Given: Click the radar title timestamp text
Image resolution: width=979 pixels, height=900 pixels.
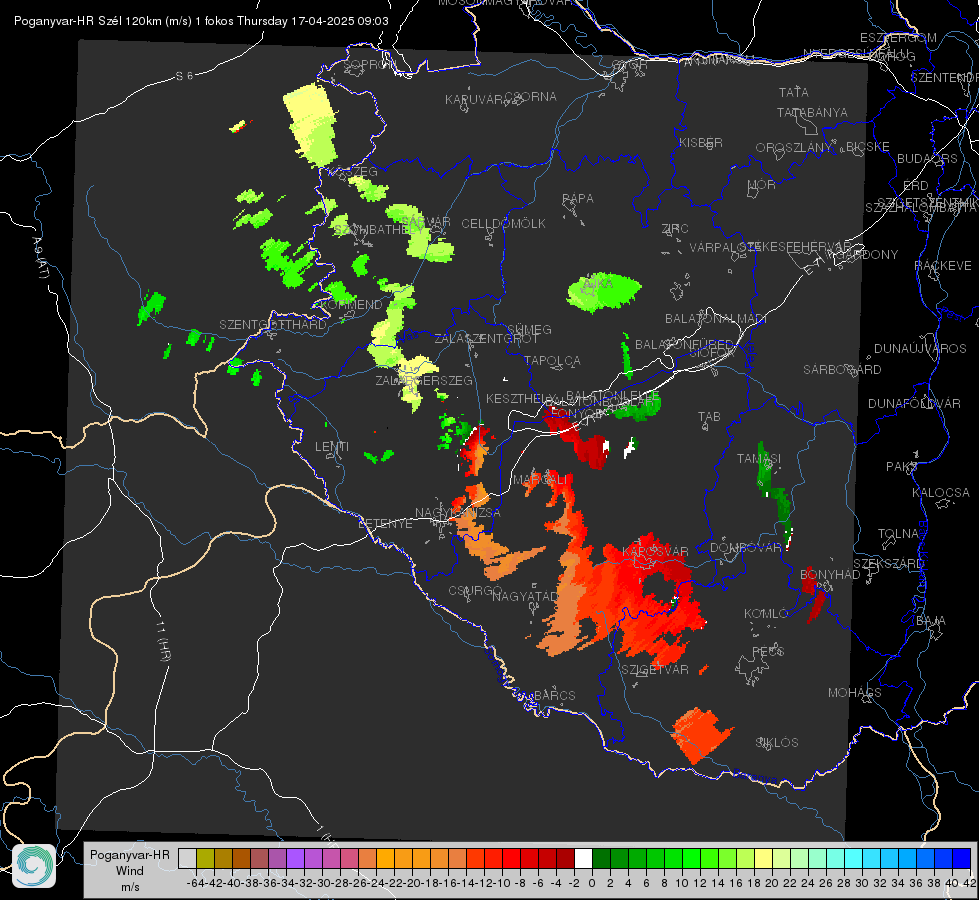Looking at the screenshot, I should tap(201, 21).
